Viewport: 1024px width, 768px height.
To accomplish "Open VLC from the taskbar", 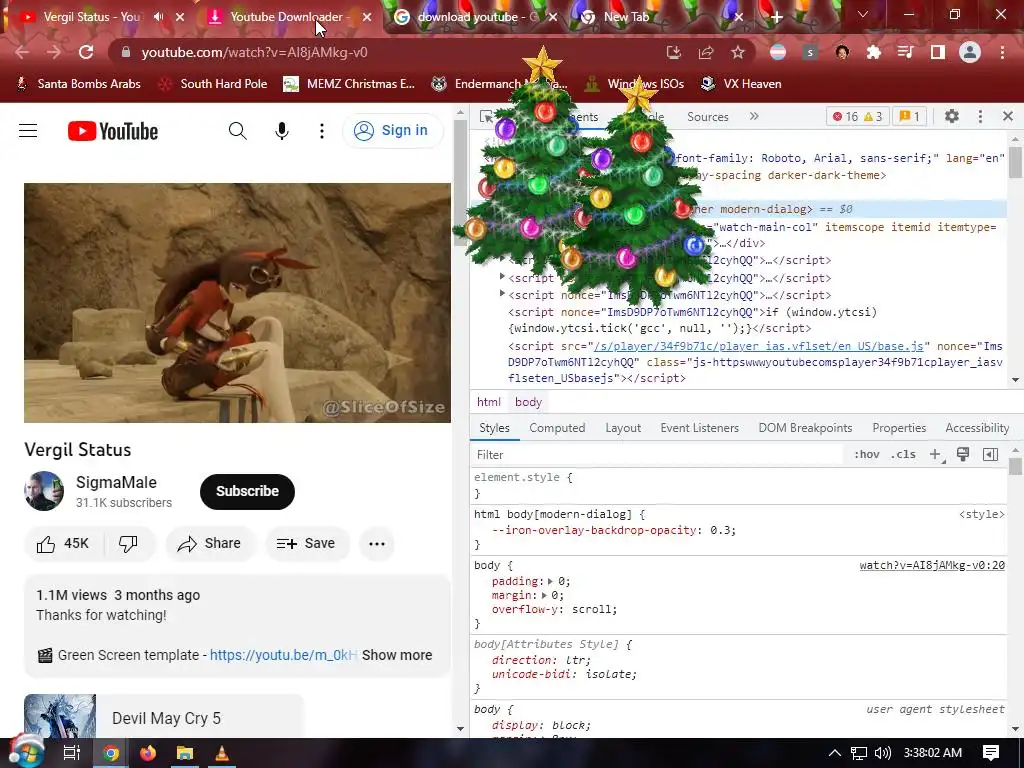I will pos(222,753).
